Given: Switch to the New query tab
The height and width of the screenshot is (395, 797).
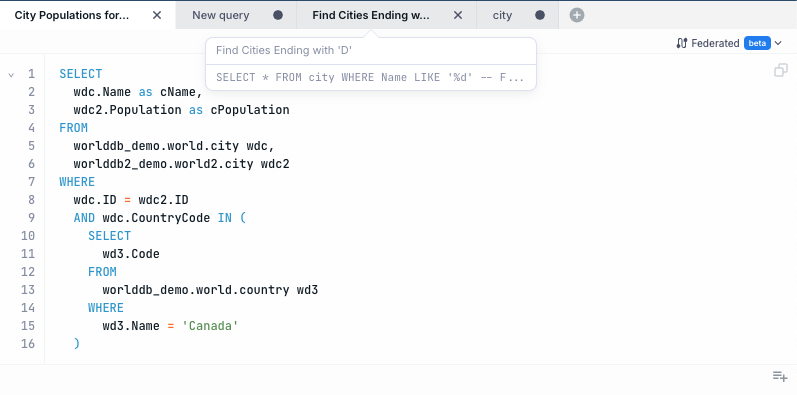Looking at the screenshot, I should pos(221,15).
